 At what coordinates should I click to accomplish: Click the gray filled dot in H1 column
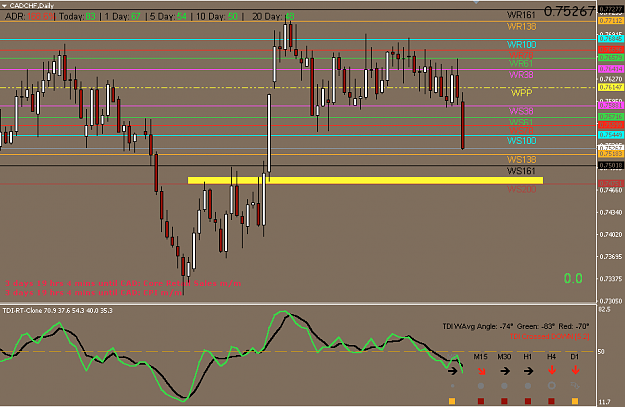(528, 386)
